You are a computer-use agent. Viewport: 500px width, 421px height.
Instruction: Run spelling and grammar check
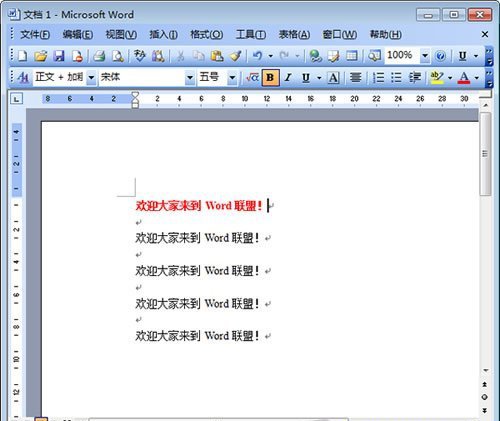pos(139,56)
